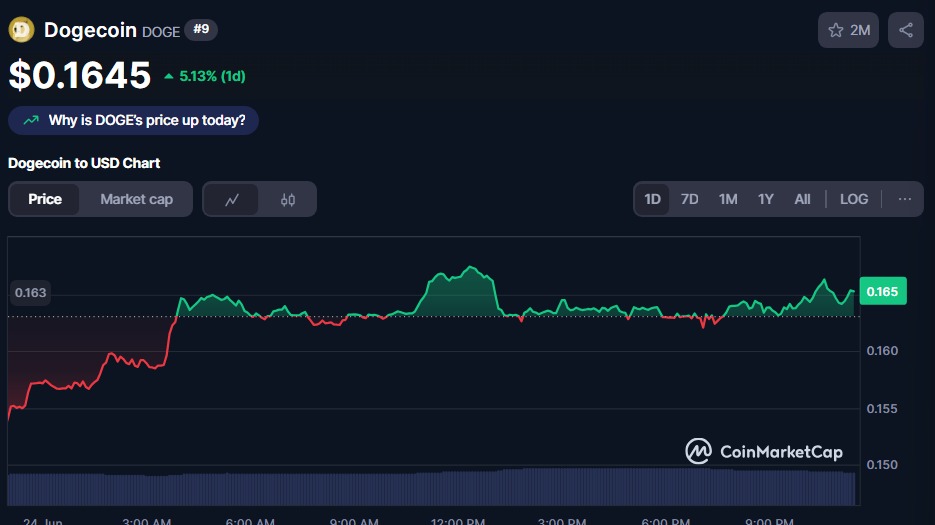Click the green 0.165 current price tag
This screenshot has height=525, width=935.
[x=883, y=291]
